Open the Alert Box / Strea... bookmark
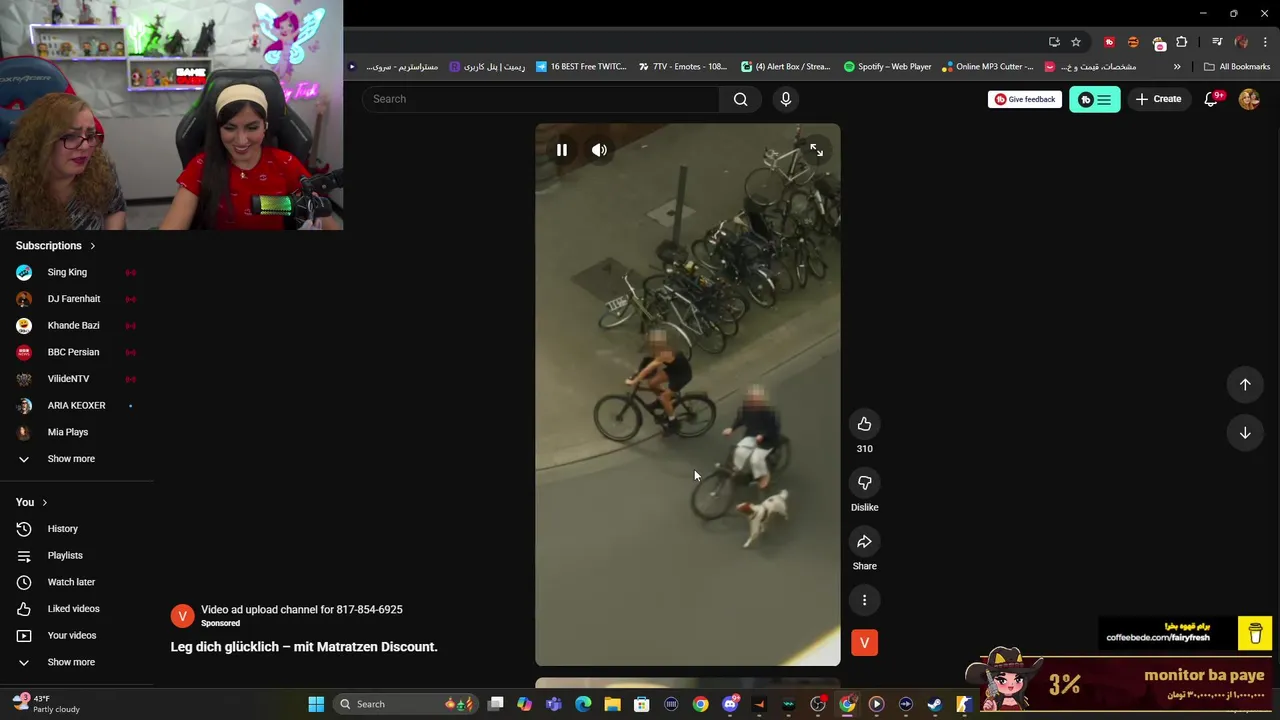Screen dimensions: 1280x720 tap(786, 67)
